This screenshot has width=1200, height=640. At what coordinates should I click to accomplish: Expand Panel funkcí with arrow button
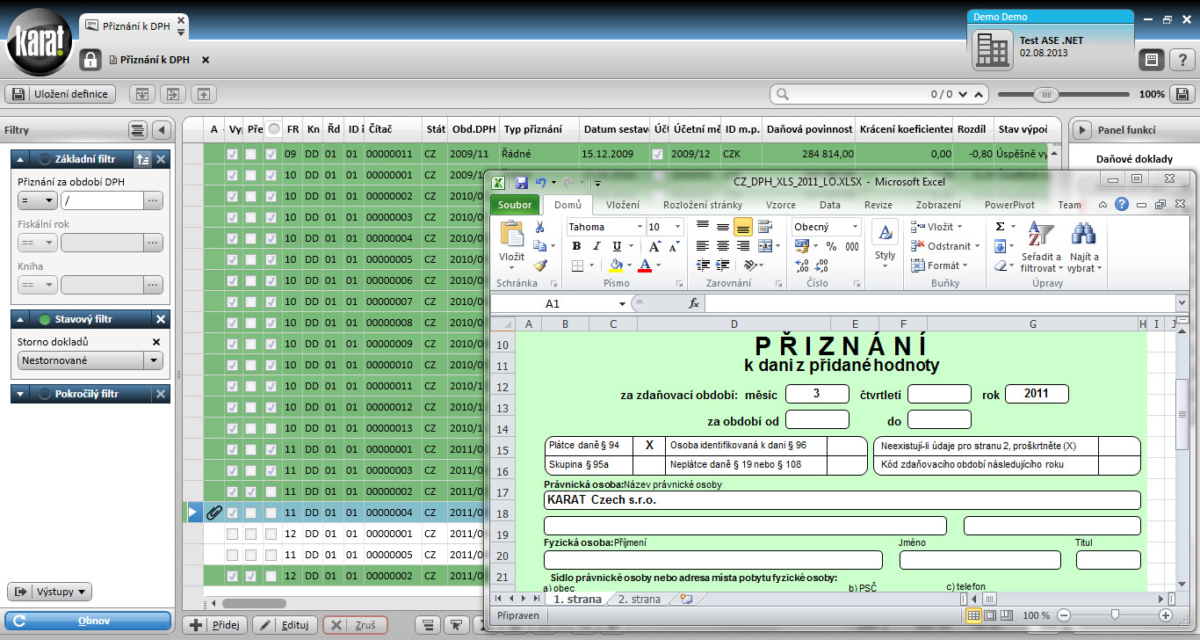coord(1081,130)
